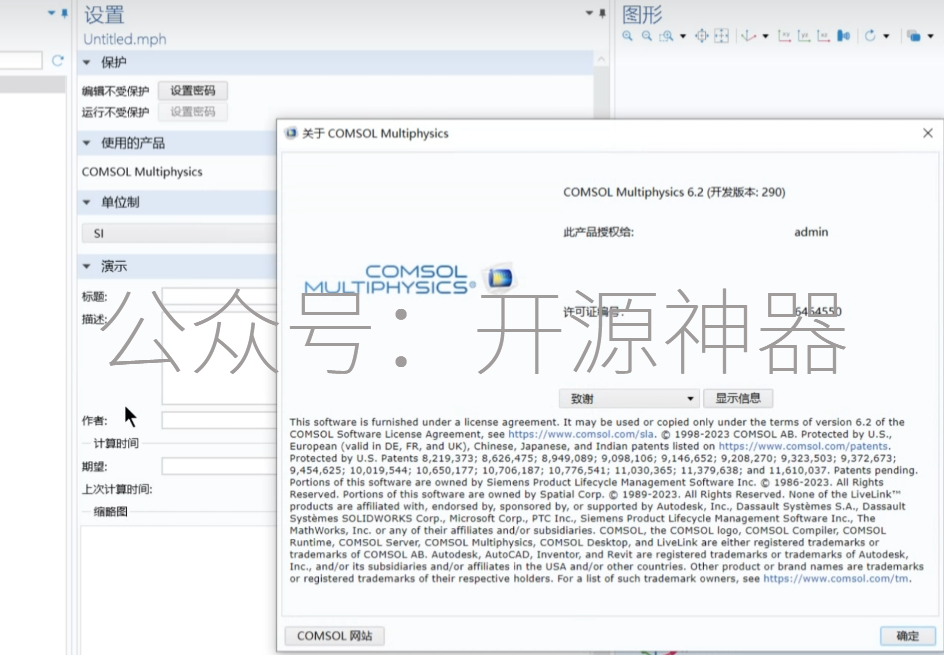Pin the Settings panel with pin icon
Viewport: 944px width, 655px height.
click(602, 13)
